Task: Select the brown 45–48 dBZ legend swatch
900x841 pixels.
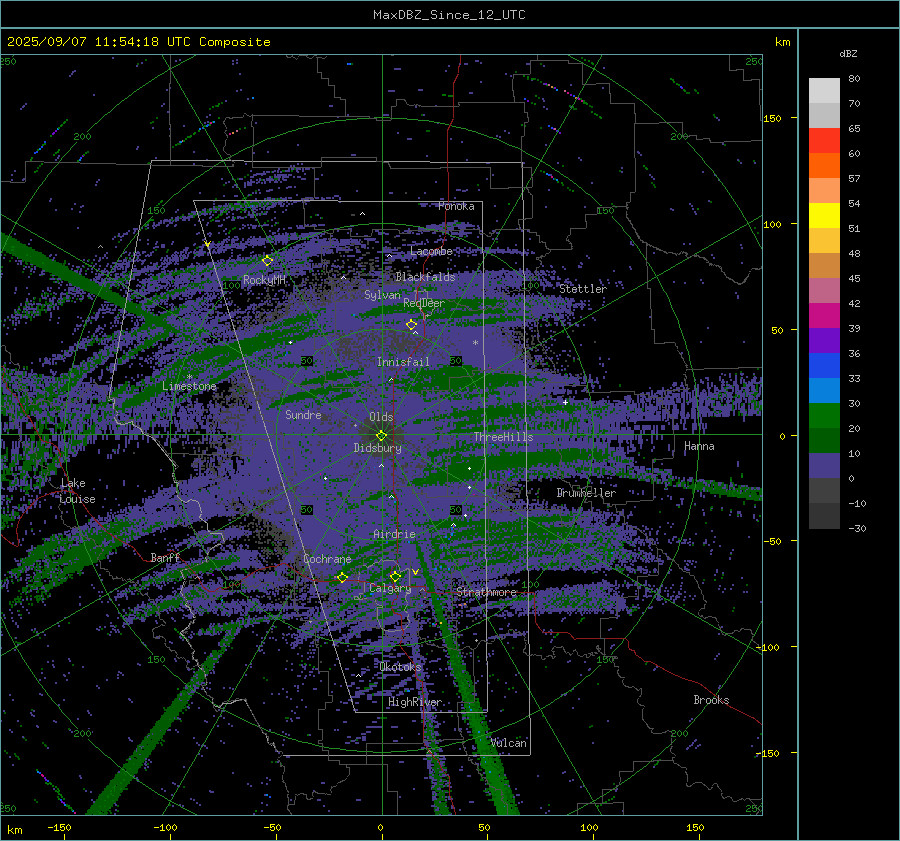Action: click(824, 266)
